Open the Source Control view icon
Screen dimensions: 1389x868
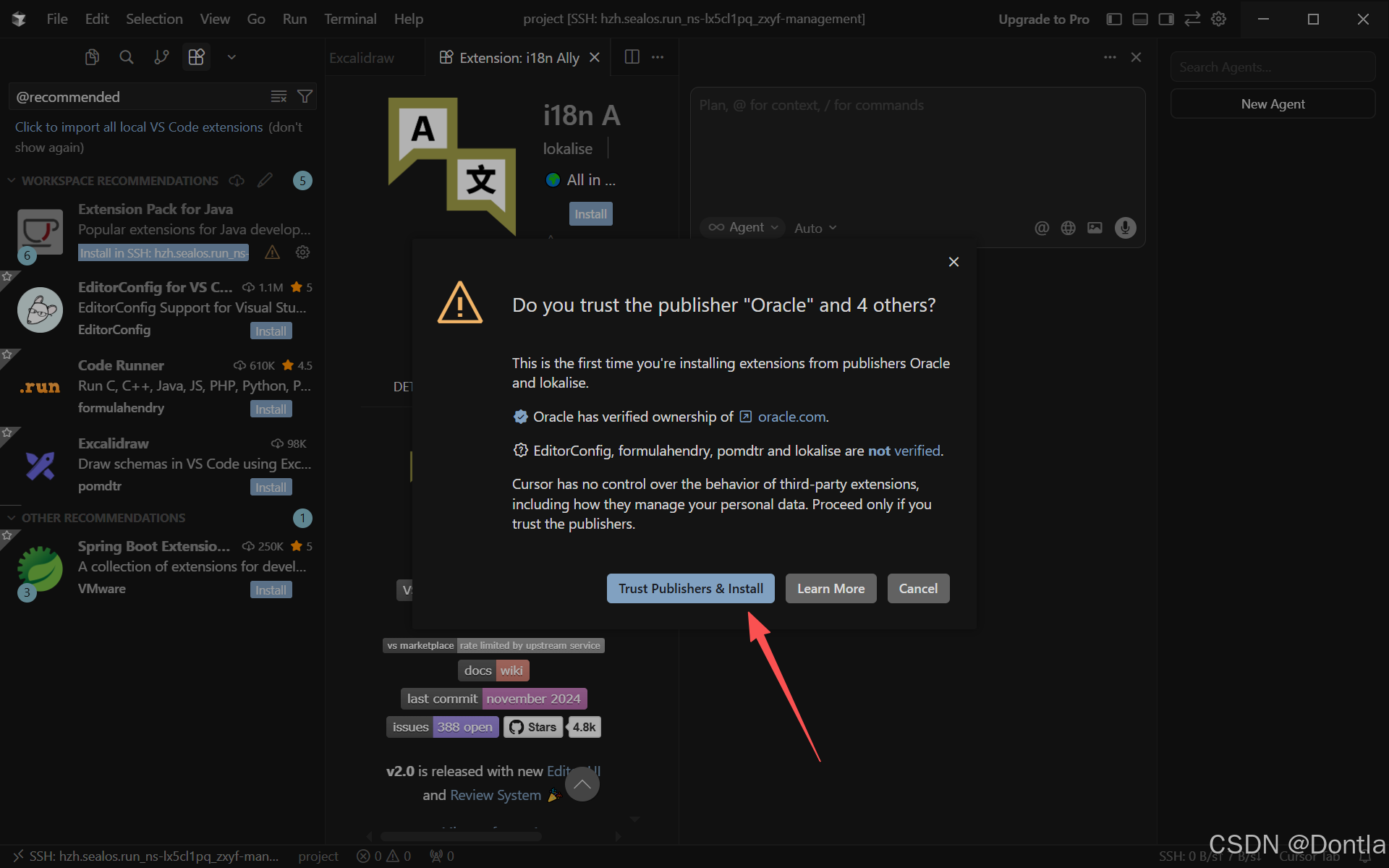(x=161, y=57)
